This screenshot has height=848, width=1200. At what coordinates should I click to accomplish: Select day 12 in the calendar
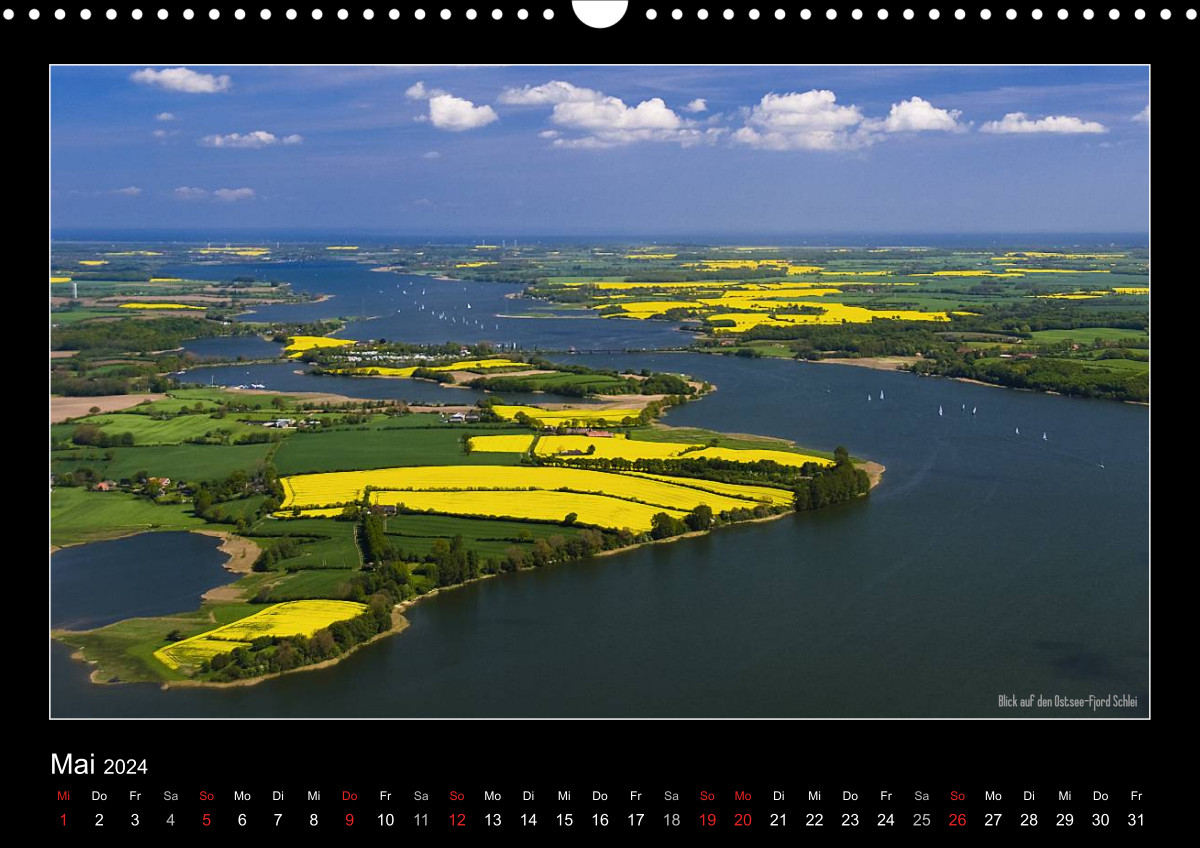(x=457, y=820)
